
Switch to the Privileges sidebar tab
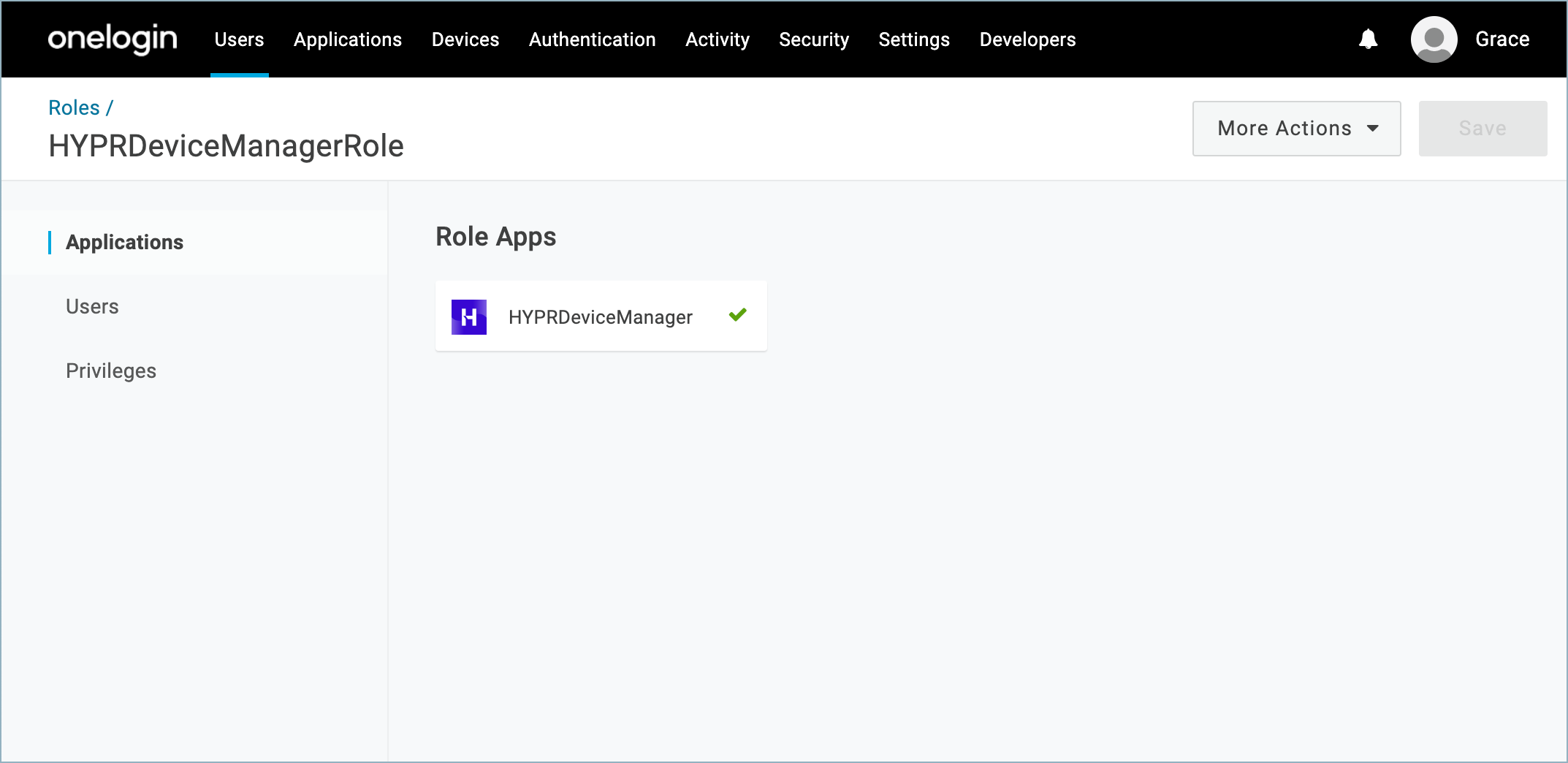[x=111, y=371]
